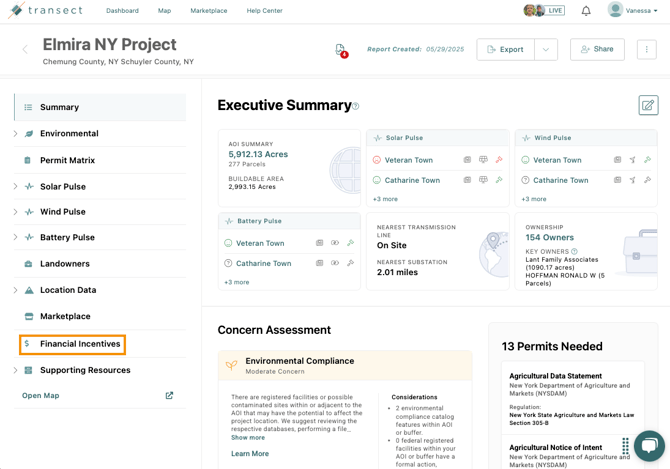Image resolution: width=670 pixels, height=469 pixels.
Task: Select sidebar Marketplace item
Action: point(100,316)
